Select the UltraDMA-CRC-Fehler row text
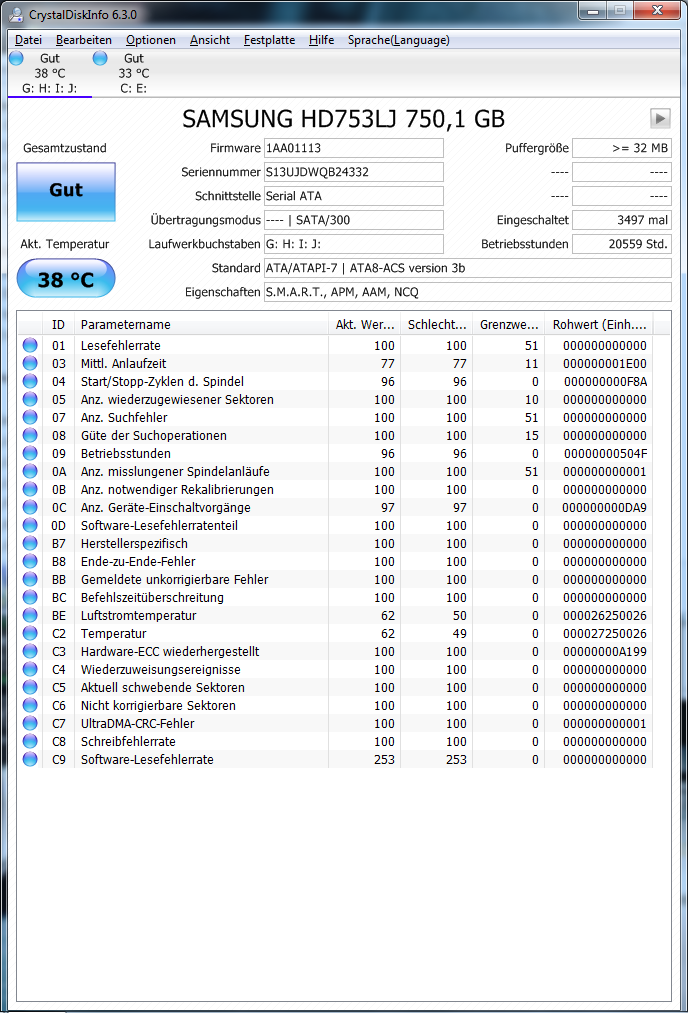 point(138,724)
